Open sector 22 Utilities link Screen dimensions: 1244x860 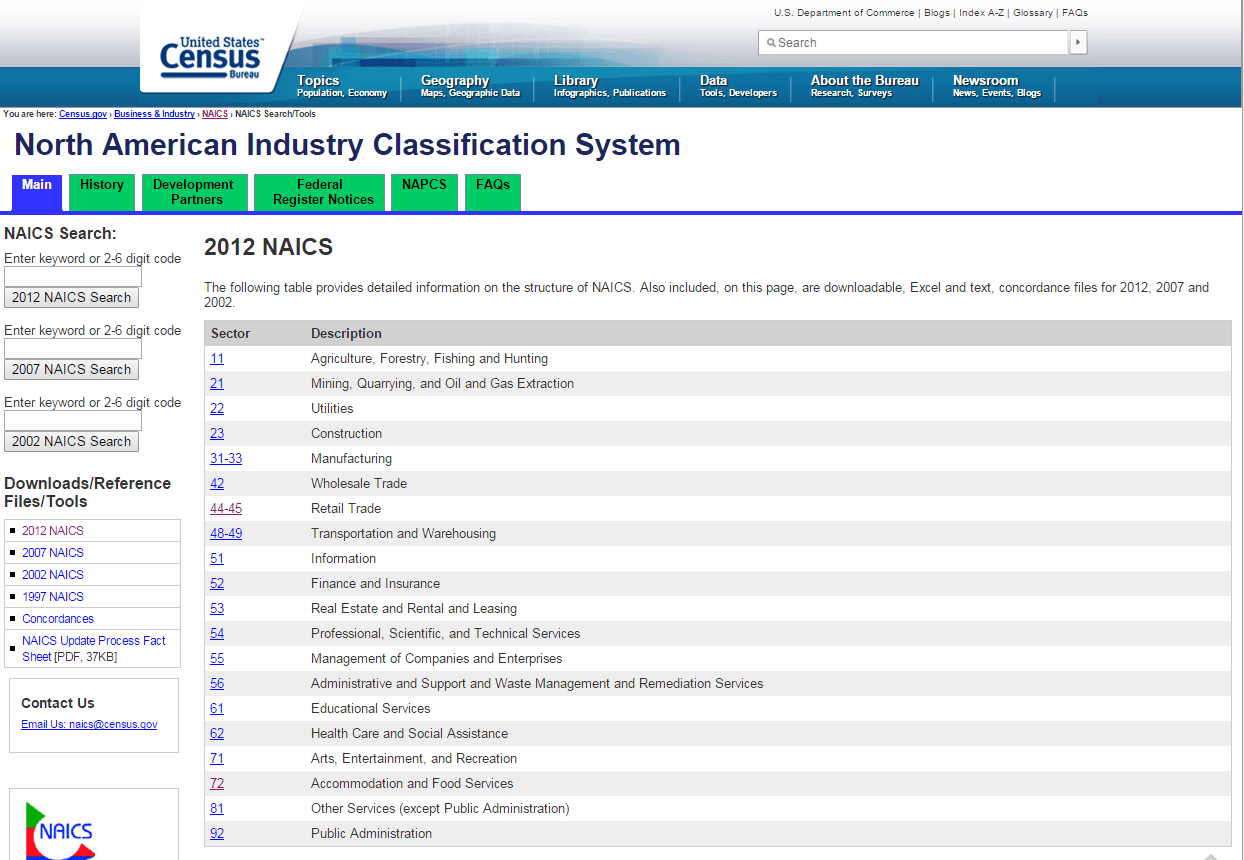coord(217,409)
